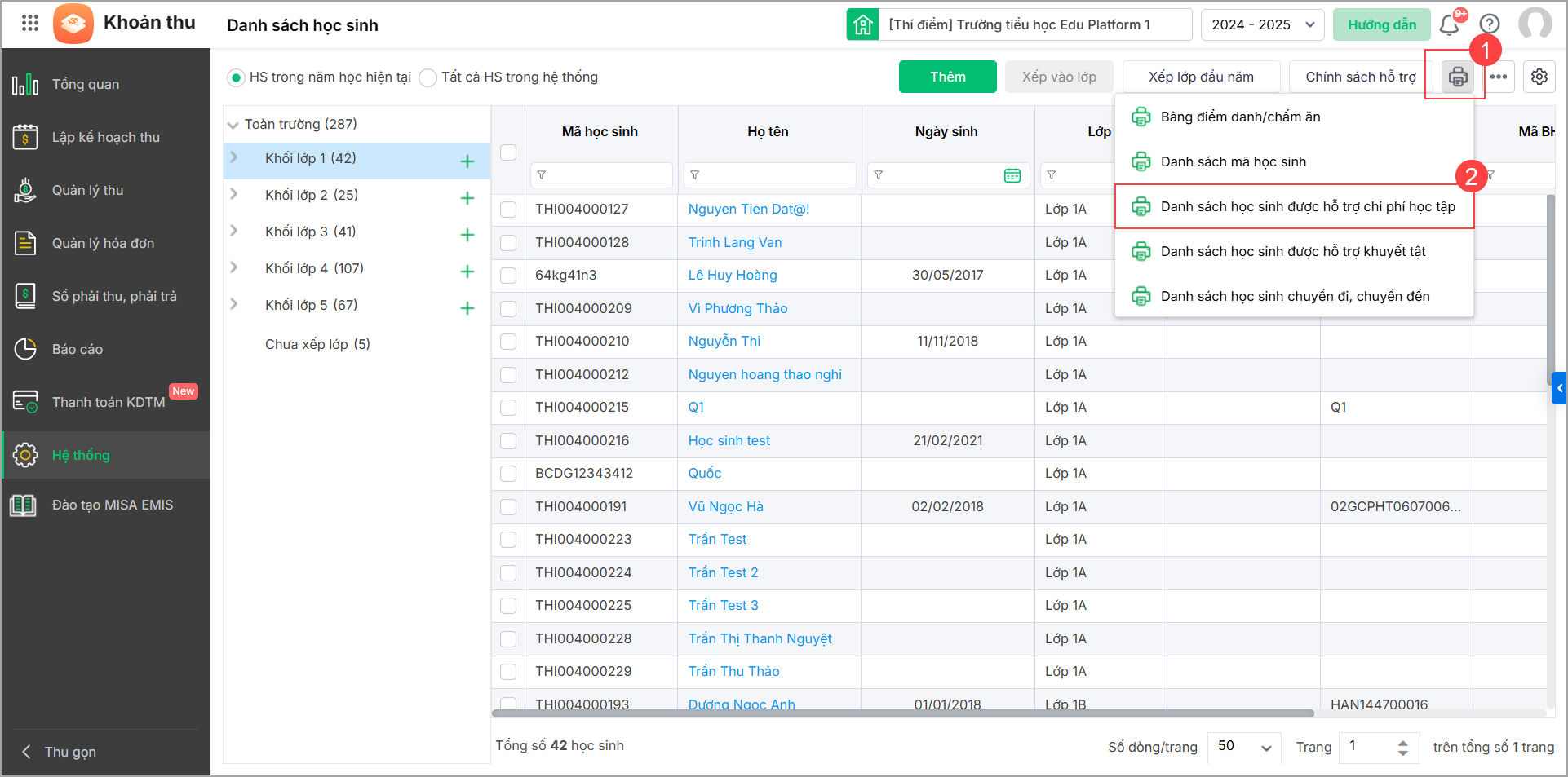Click the printer icon in the toolbar
The height and width of the screenshot is (777, 1568).
pyautogui.click(x=1457, y=77)
